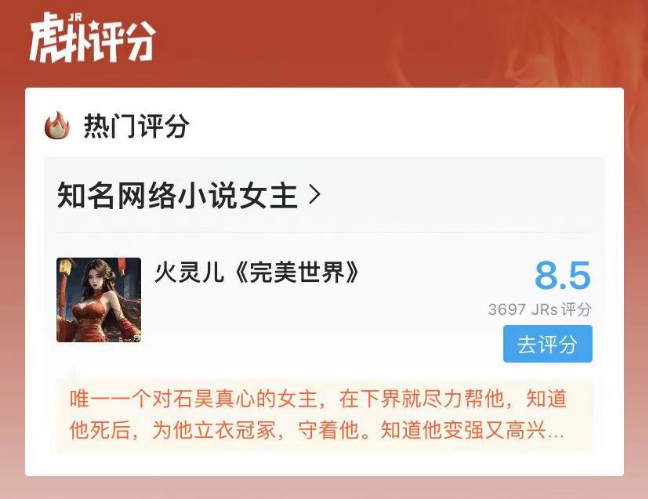Click the first comment line starting 唯一一个
The height and width of the screenshot is (499, 648).
pyautogui.click(x=318, y=399)
